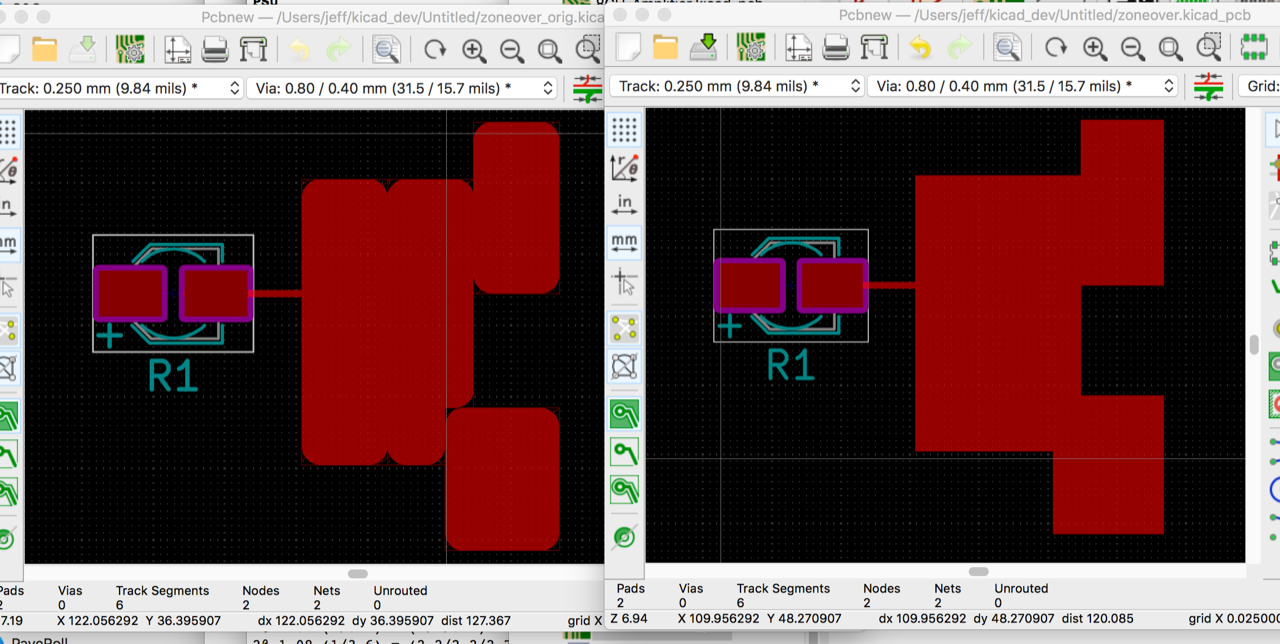Toggle auto track width in right window
The image size is (1280, 644).
1208,87
